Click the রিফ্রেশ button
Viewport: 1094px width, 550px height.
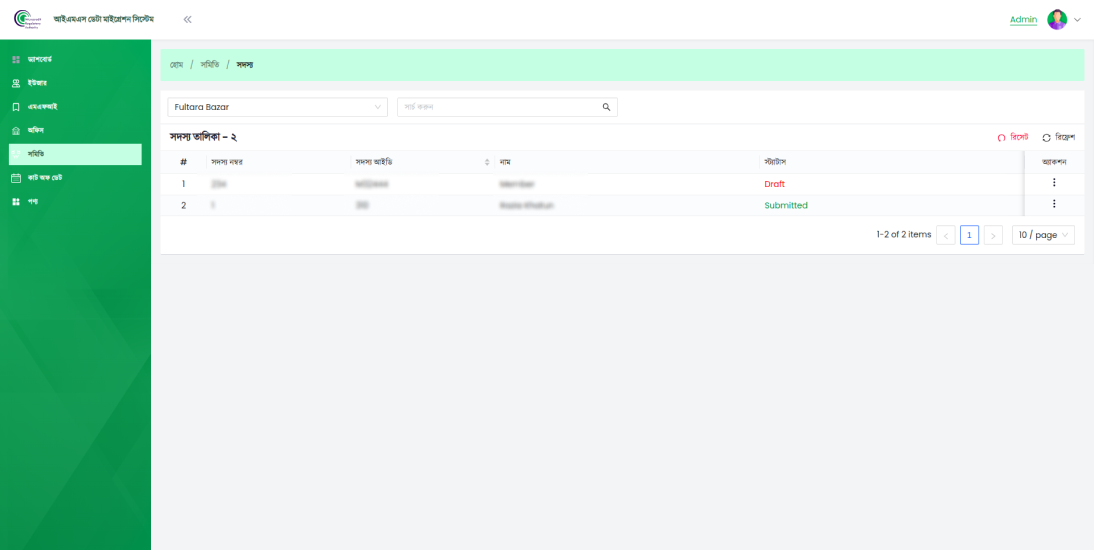(x=1058, y=137)
